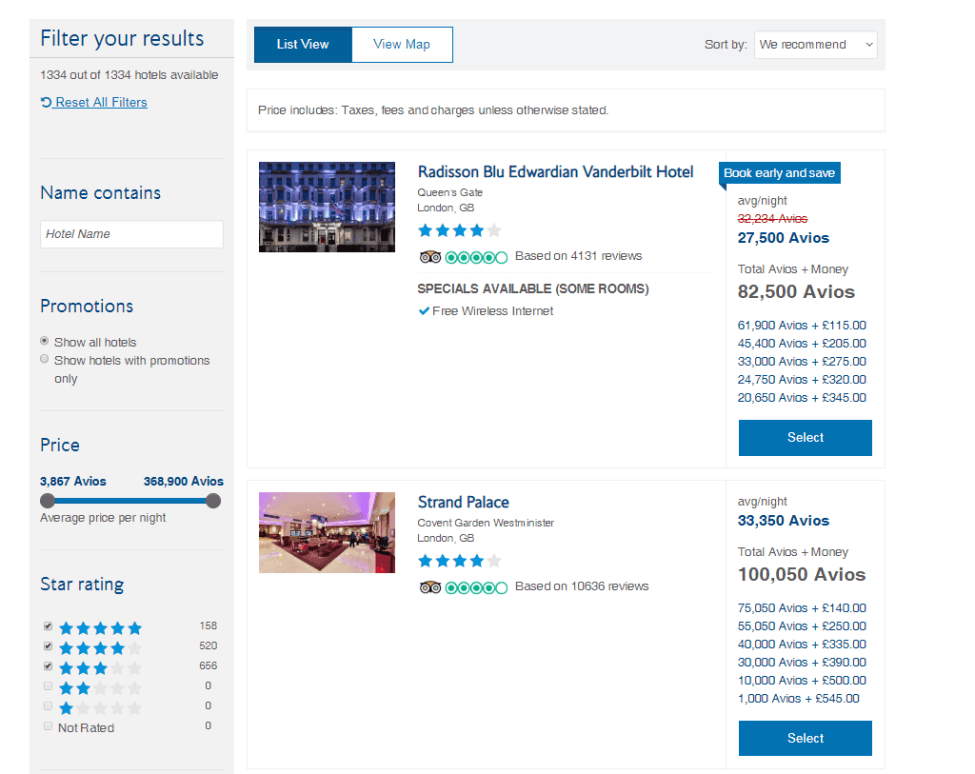Screen dimensions: 975x774
Task: Click the maximum price slider handle
Action: tap(213, 500)
